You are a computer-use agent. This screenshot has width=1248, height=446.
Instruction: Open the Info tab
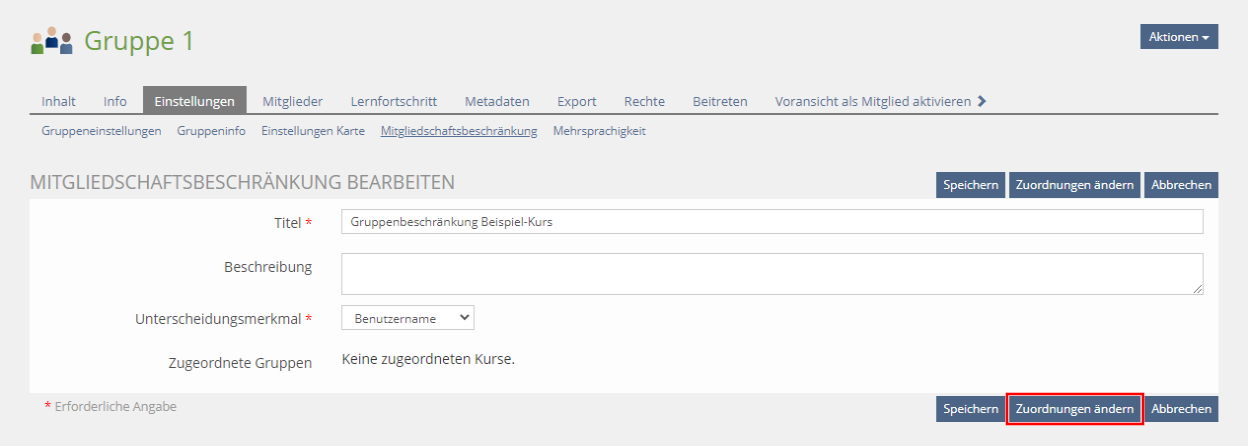(115, 101)
